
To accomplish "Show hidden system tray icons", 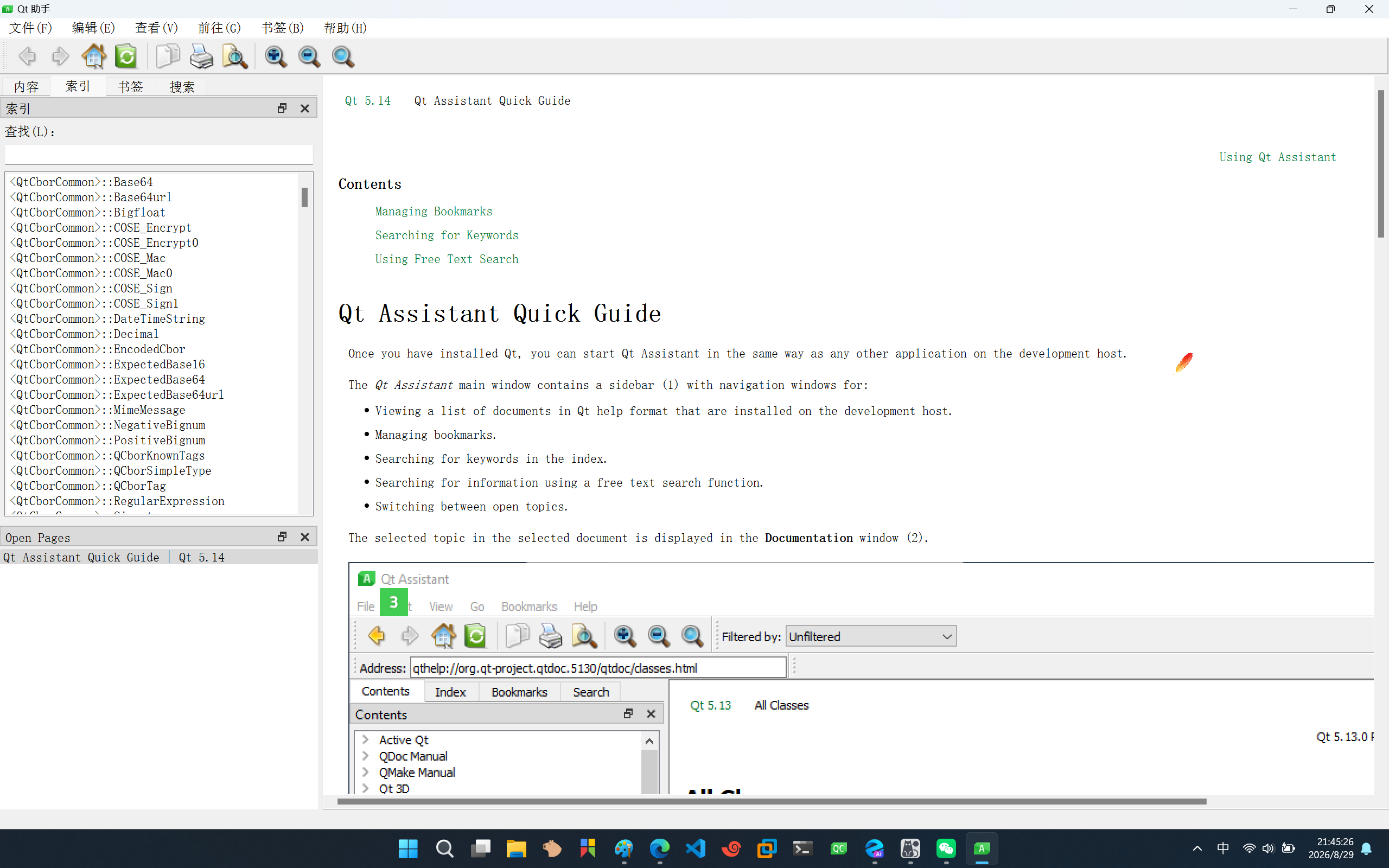I will 1197,848.
